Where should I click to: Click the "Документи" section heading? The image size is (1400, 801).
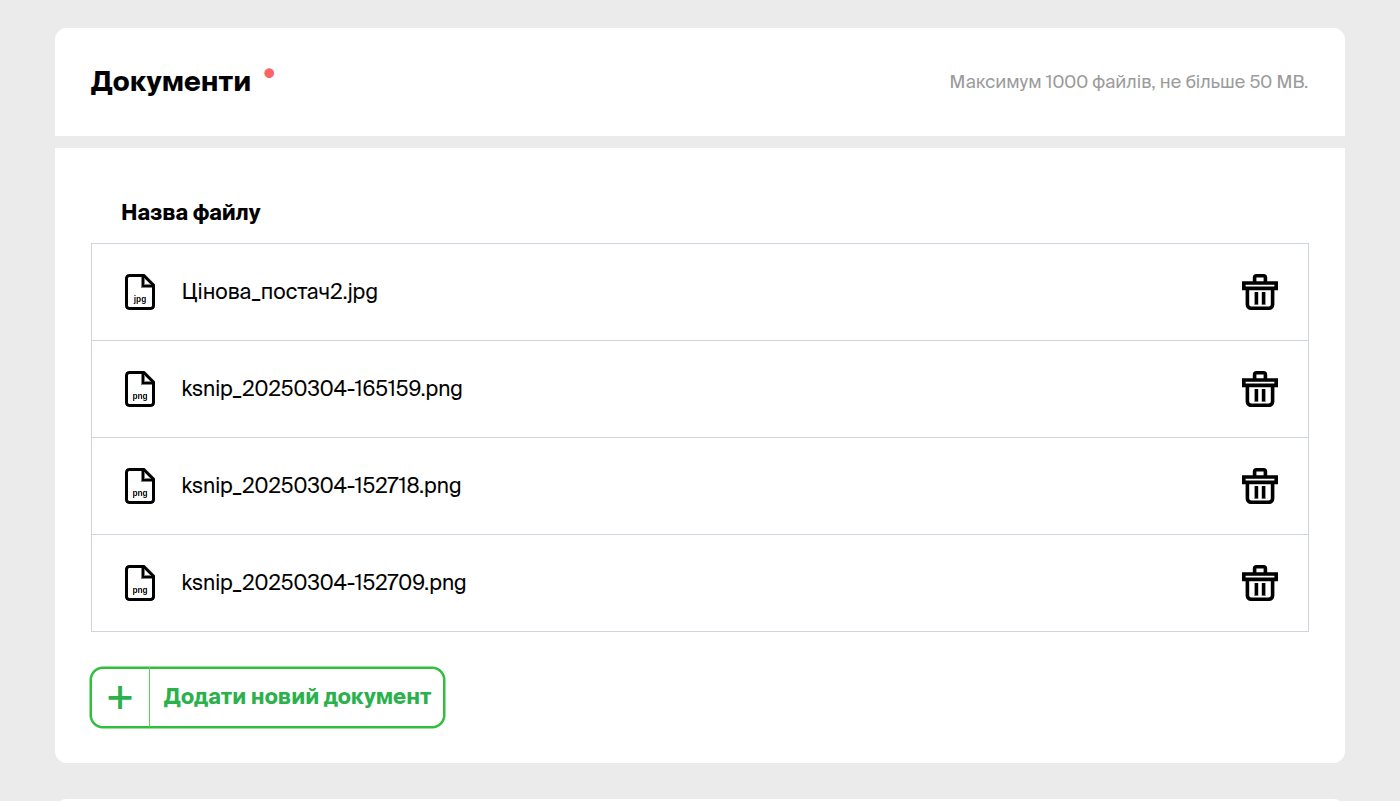[x=171, y=82]
